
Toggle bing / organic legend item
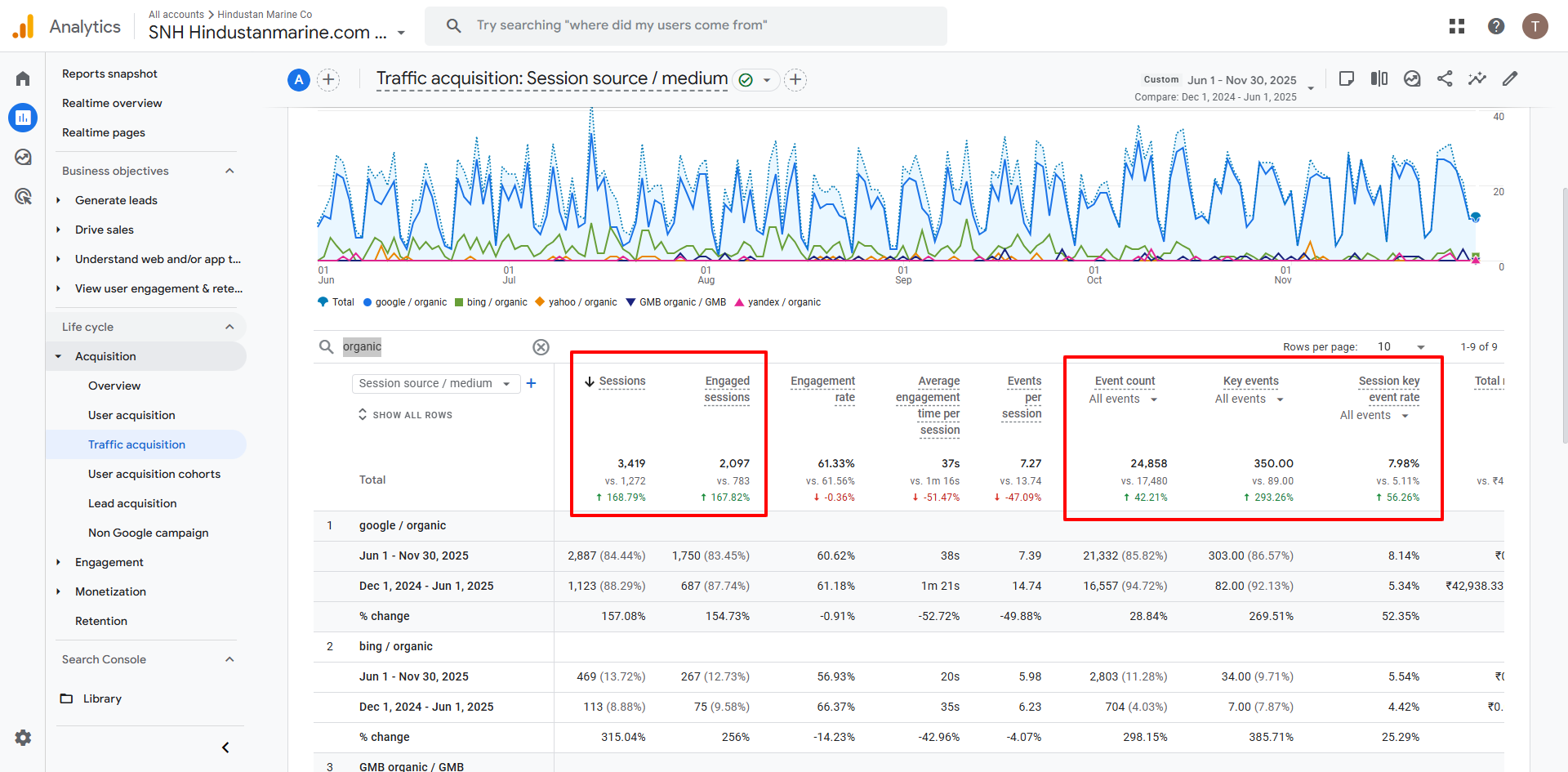click(x=491, y=302)
